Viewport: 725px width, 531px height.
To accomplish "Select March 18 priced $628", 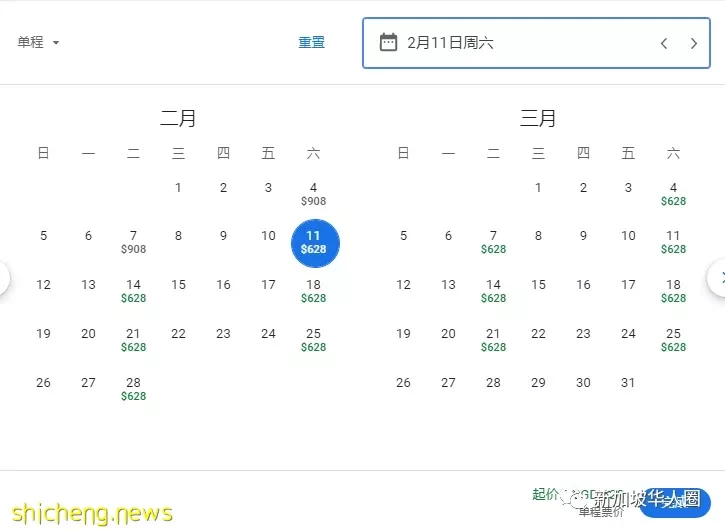I will [673, 291].
